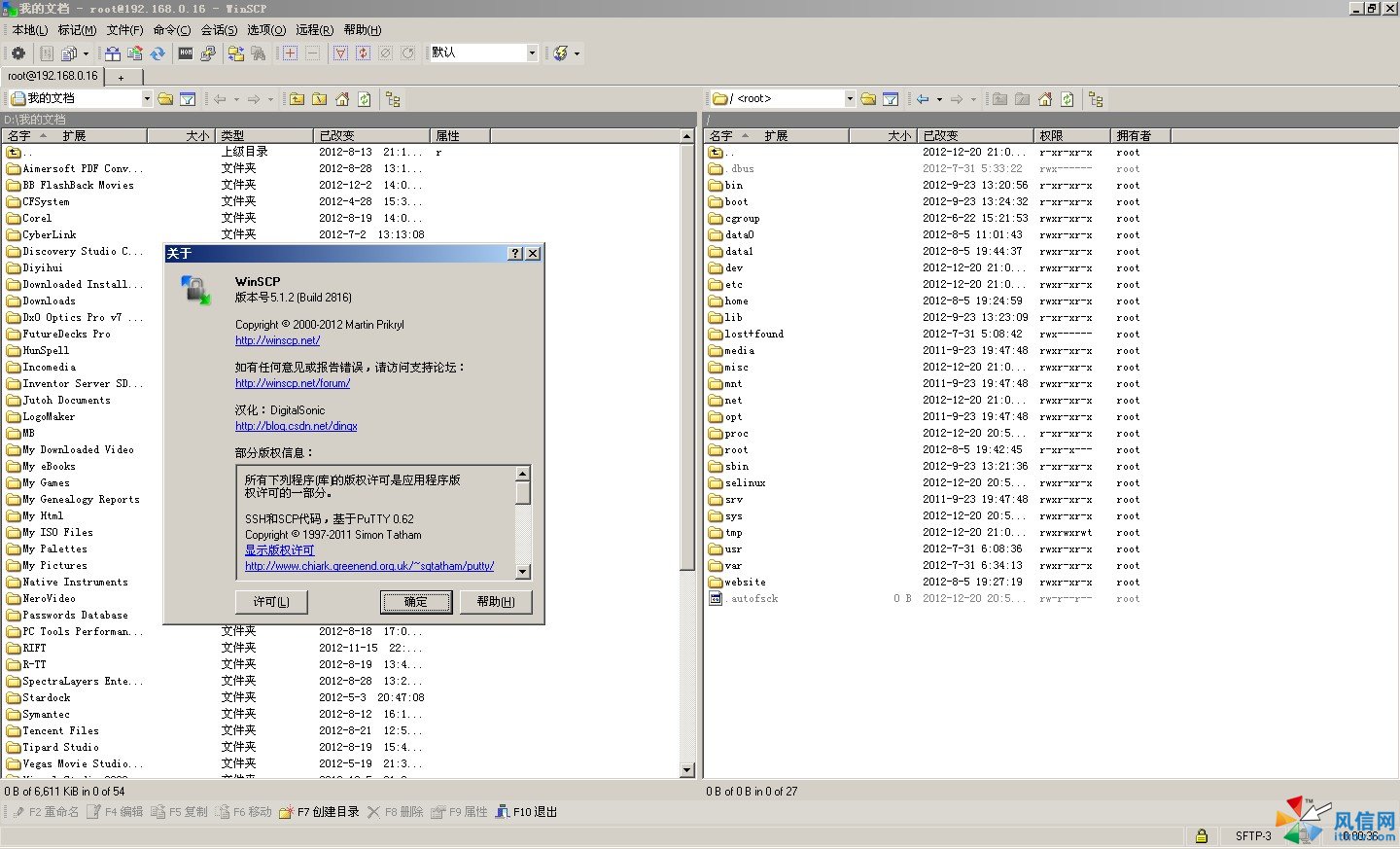Refresh the remote panel with the refresh icon
This screenshot has height=849, width=1400.
coord(1067,98)
